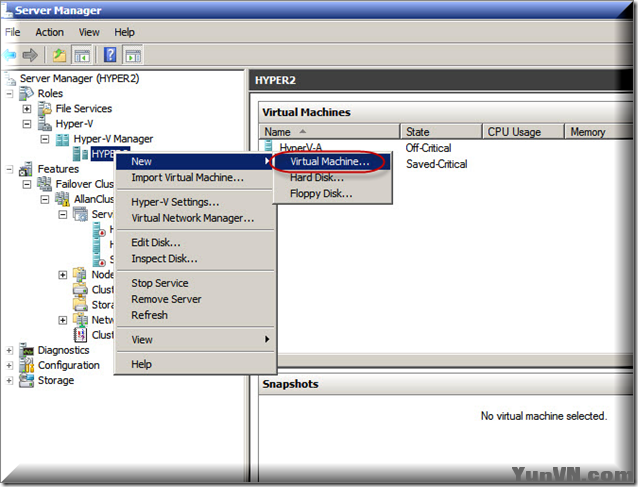Click the Forward arrow toolbar icon
Image resolution: width=638 pixels, height=487 pixels.
(x=30, y=55)
